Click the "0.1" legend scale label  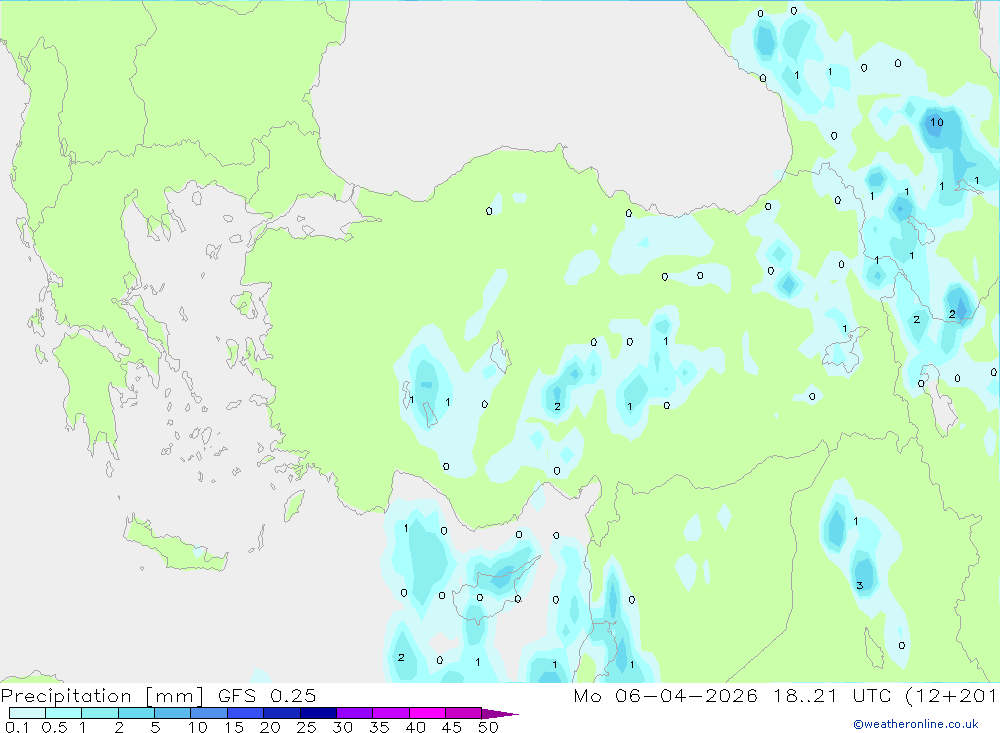point(17,727)
